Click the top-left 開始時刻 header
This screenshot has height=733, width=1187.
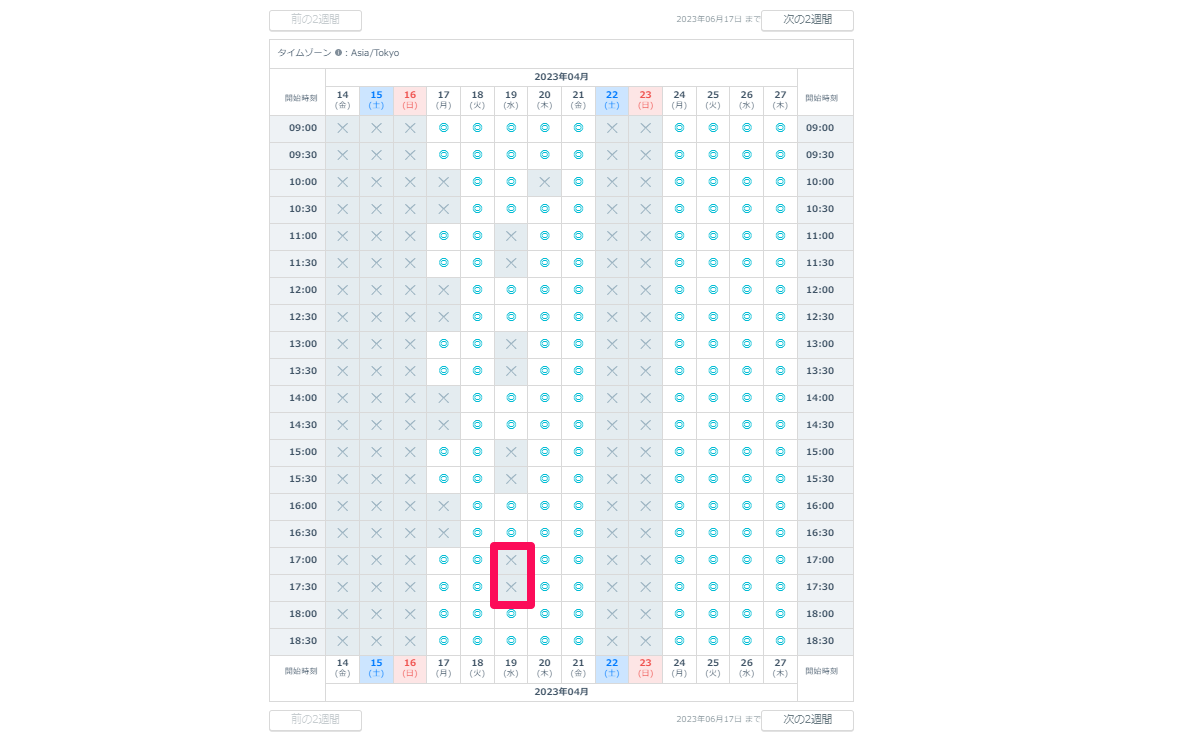(x=301, y=98)
